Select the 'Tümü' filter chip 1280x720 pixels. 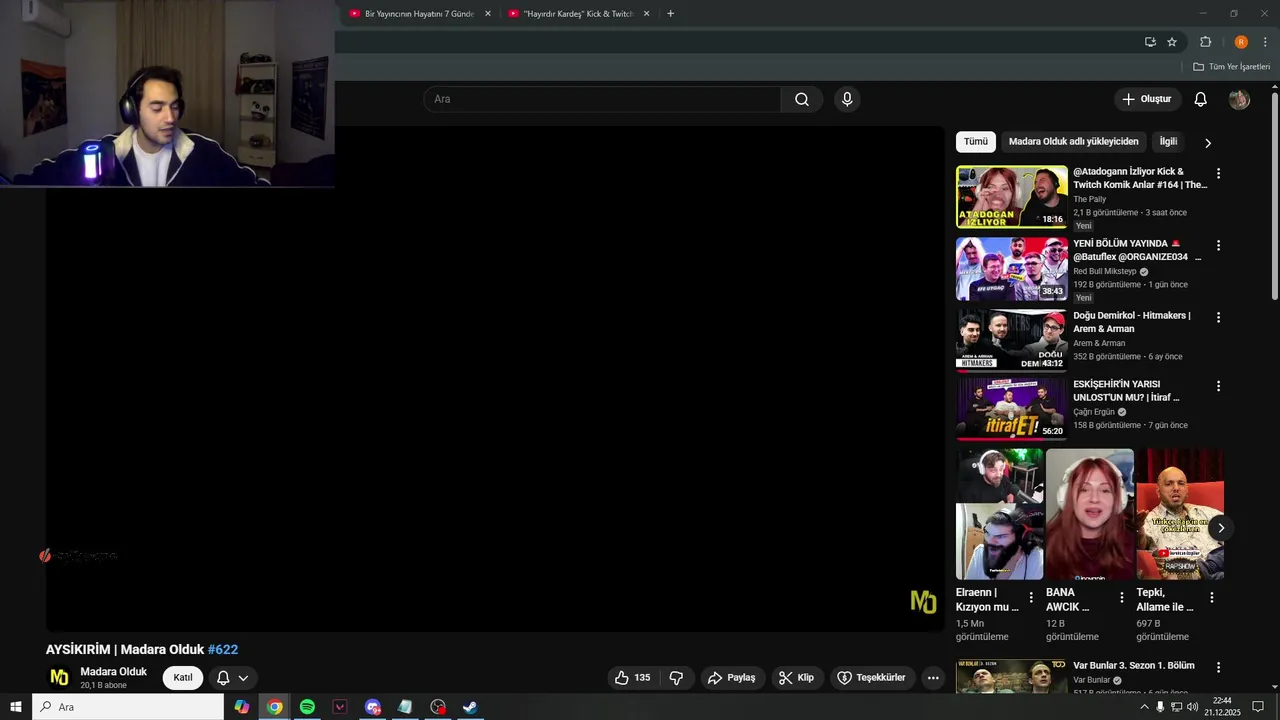tap(975, 142)
